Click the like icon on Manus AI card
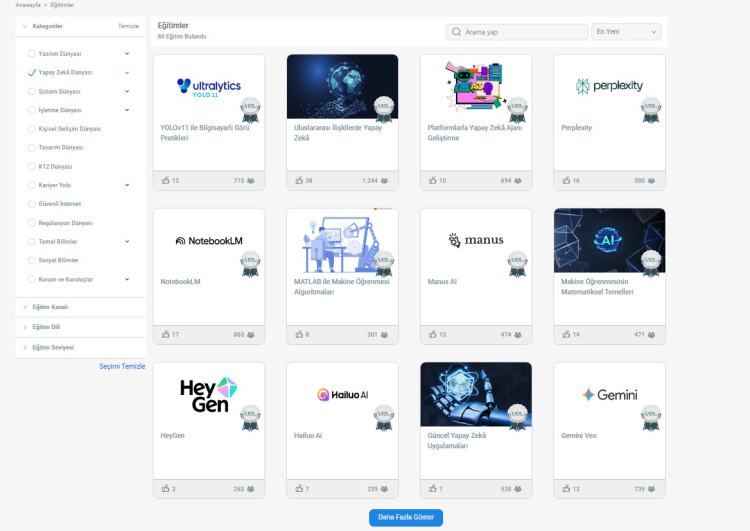The height and width of the screenshot is (531, 750). click(433, 335)
